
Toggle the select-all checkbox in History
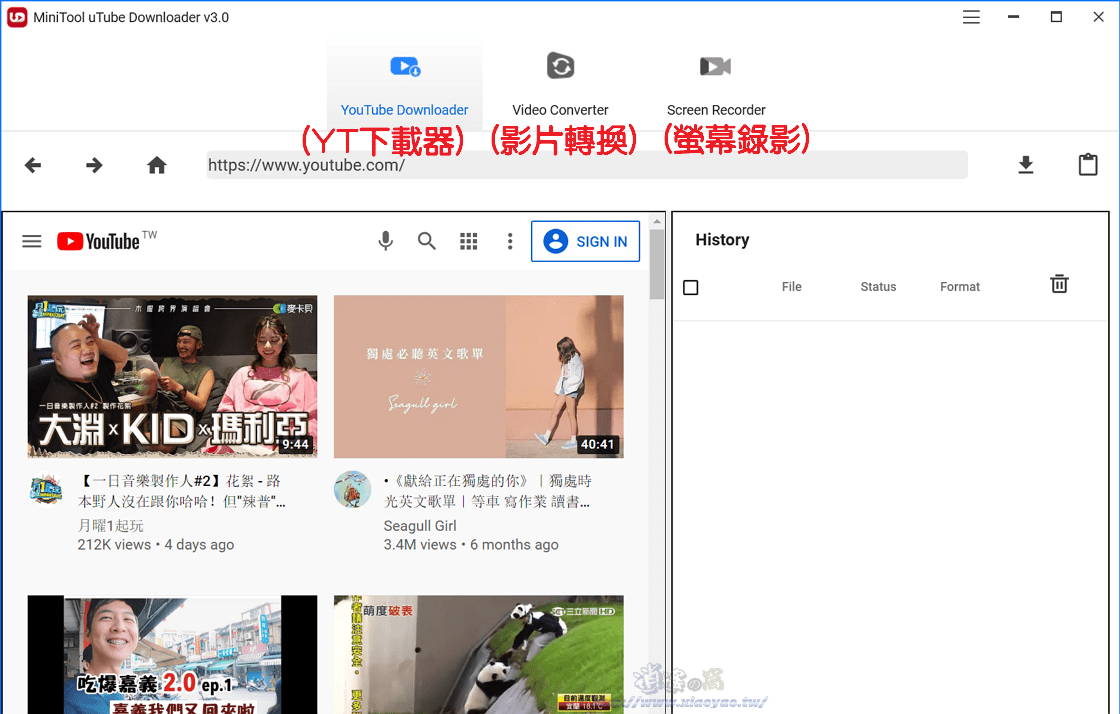(691, 287)
